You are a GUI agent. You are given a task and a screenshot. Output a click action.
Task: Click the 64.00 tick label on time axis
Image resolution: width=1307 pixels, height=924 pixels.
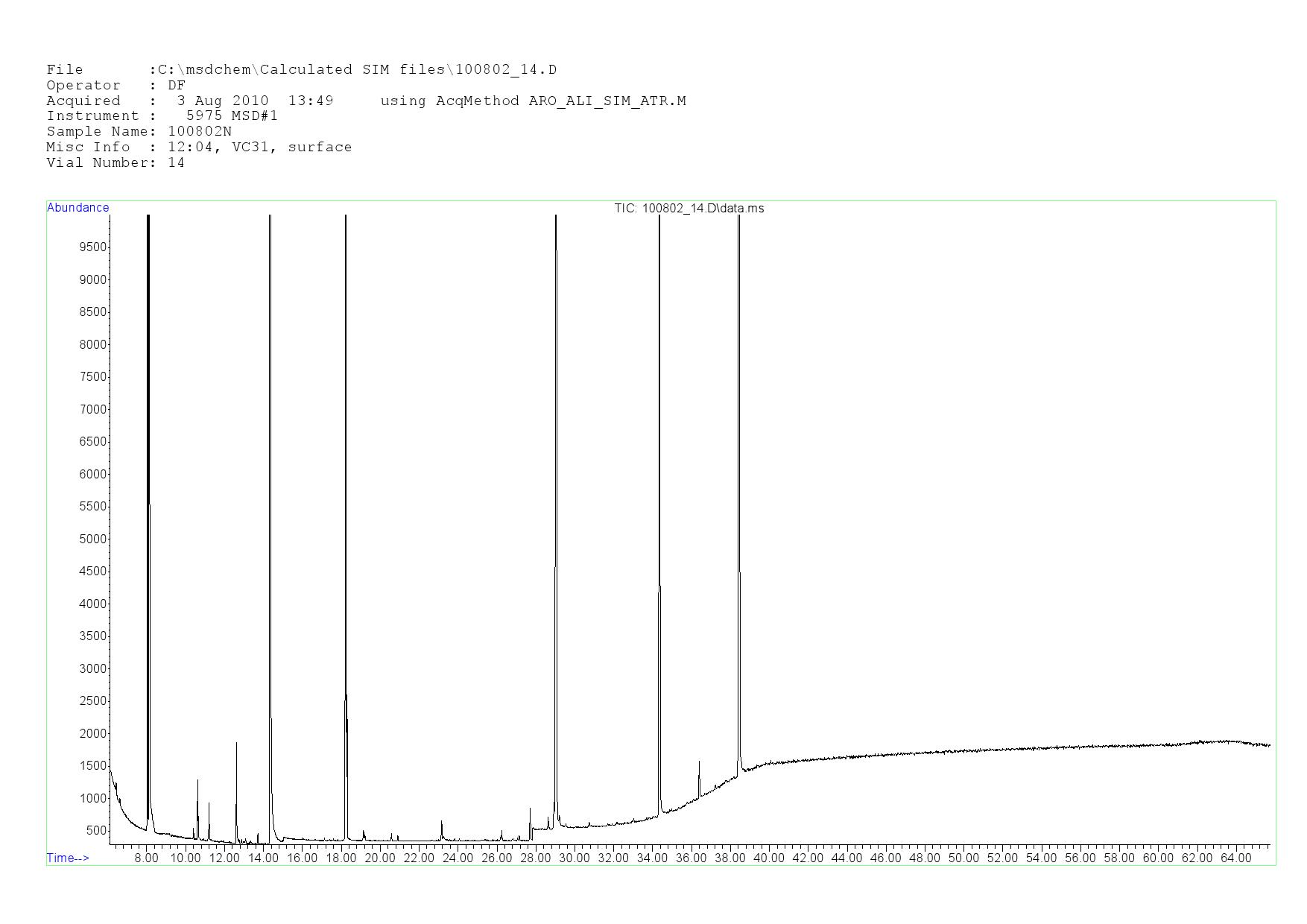point(1235,858)
